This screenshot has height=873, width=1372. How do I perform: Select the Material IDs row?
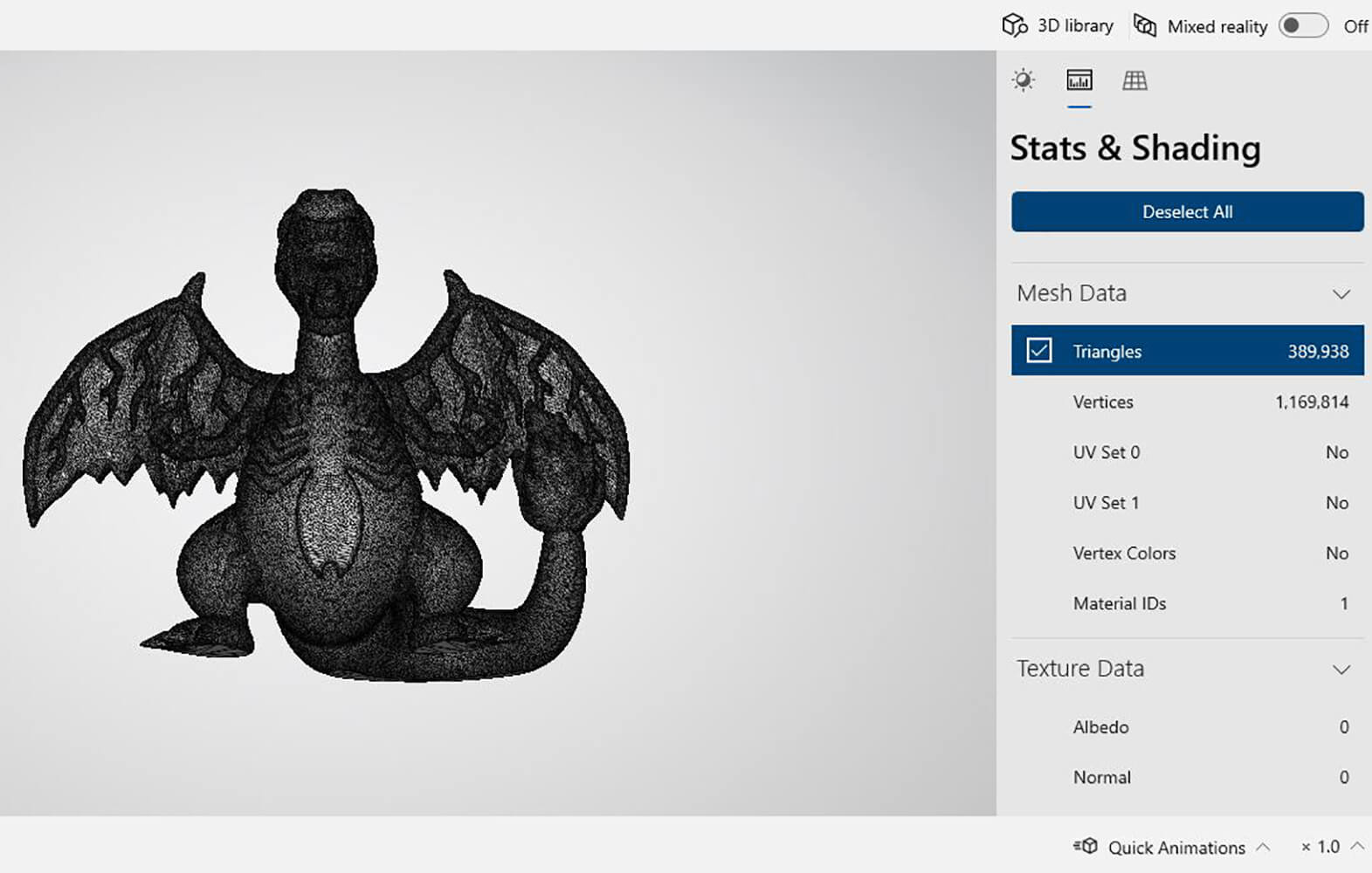click(1187, 603)
